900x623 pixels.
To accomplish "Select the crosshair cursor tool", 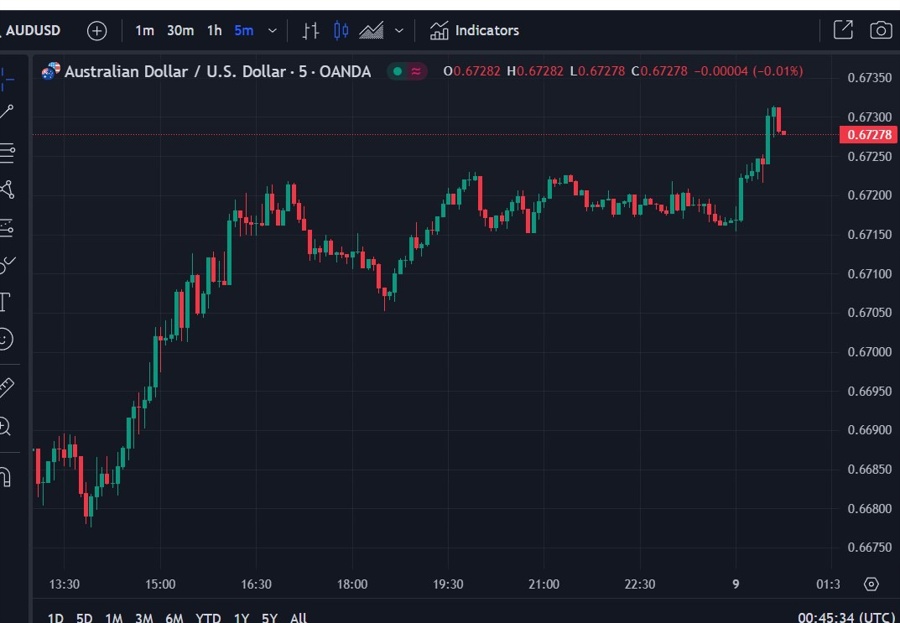I will (x=6, y=79).
